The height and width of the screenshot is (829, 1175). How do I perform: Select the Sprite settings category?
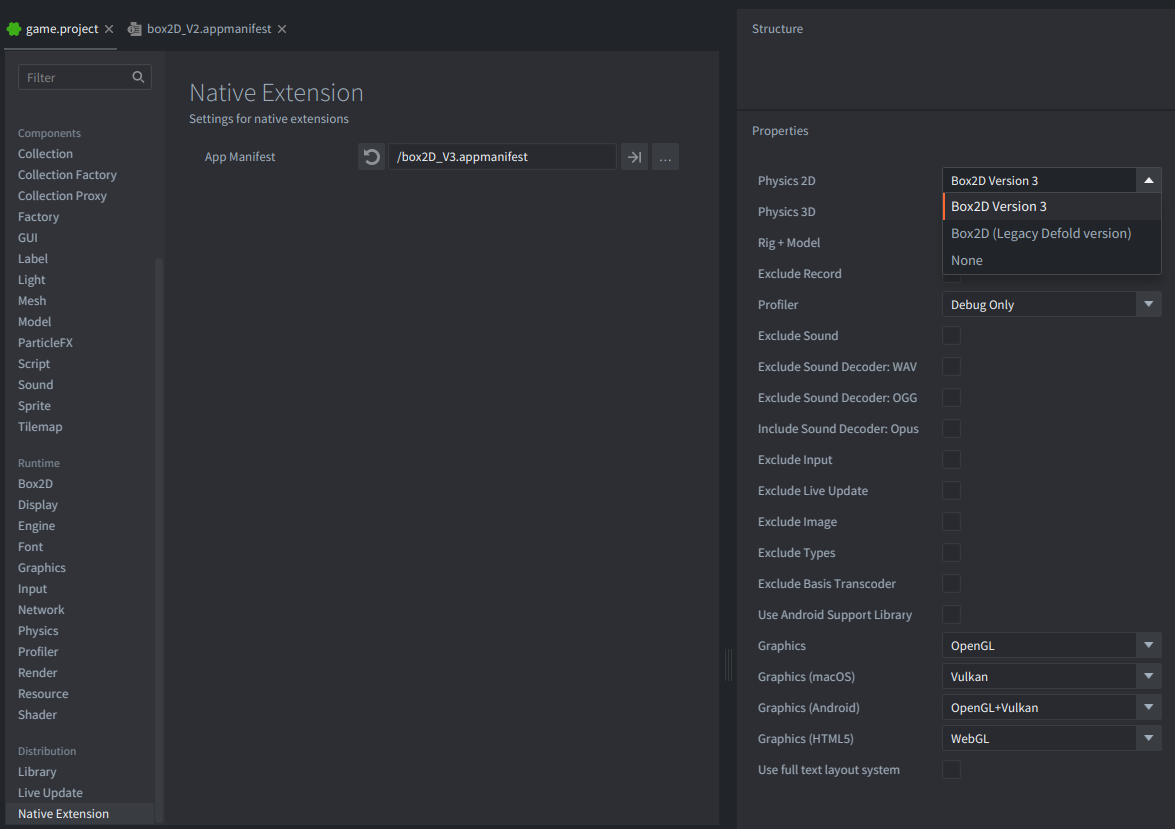[34, 406]
